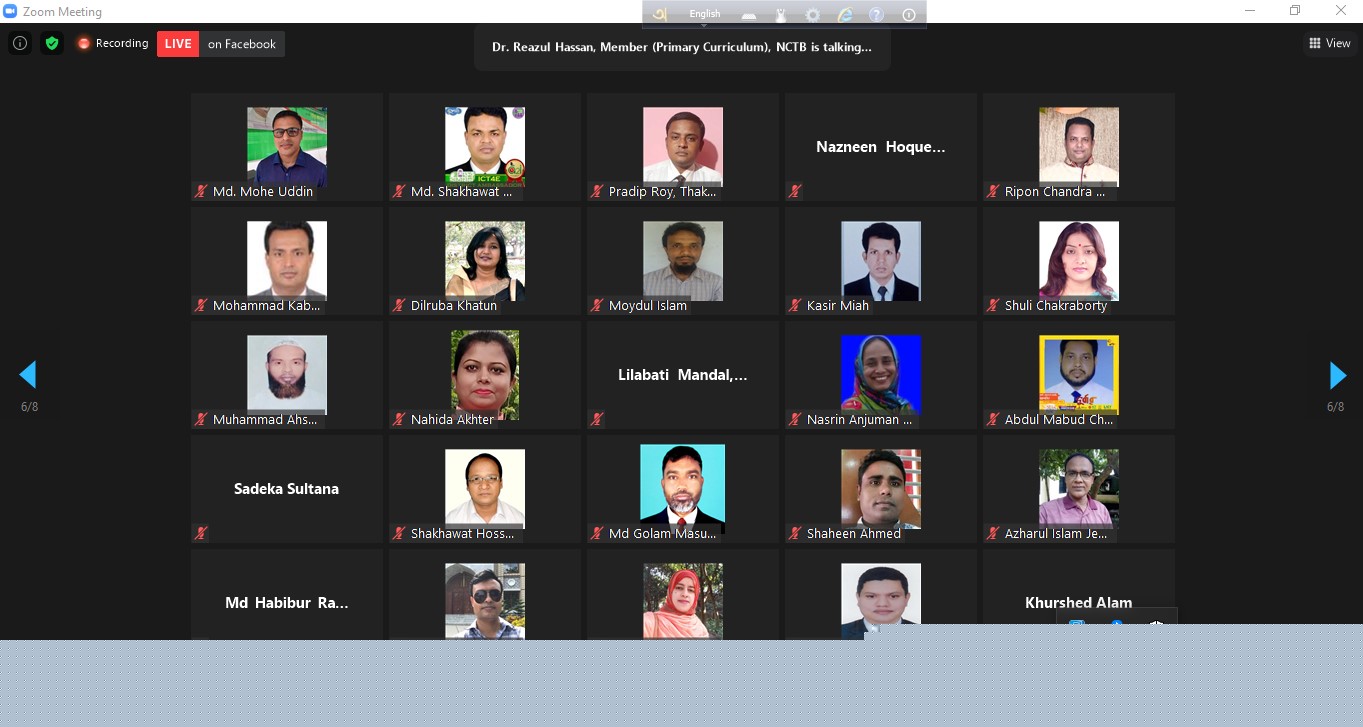
Task: Open the View layout options
Action: click(1330, 43)
